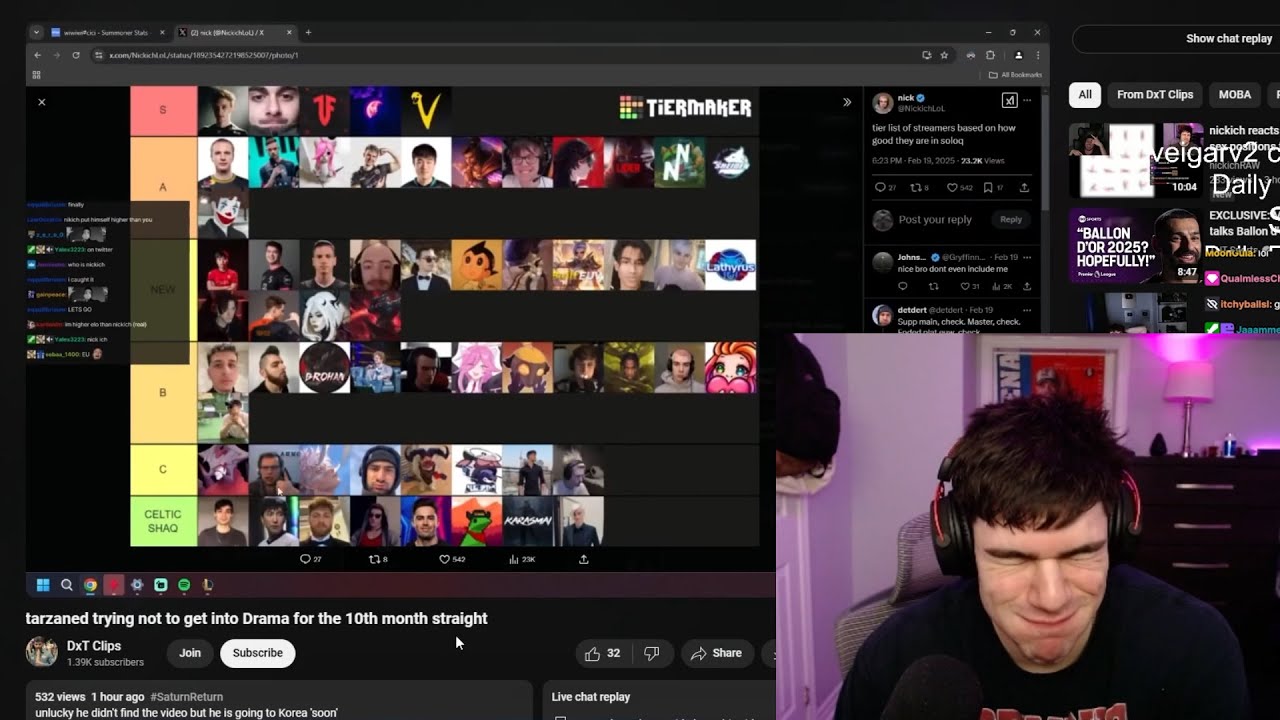
Task: Bookmark this page with star icon
Action: [943, 55]
